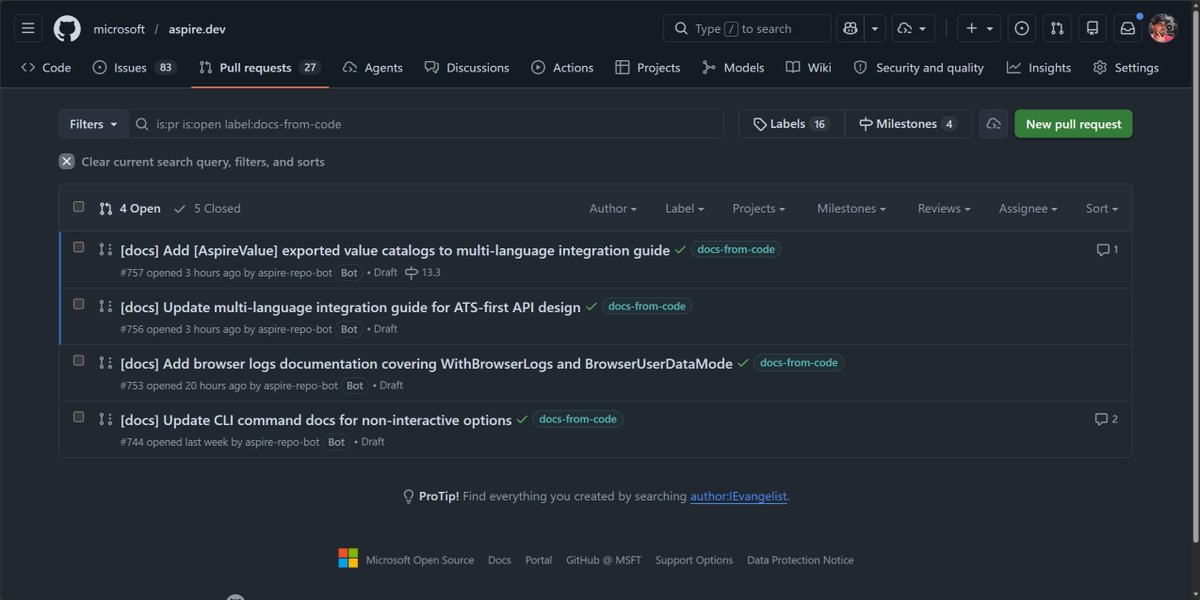Click the search magnifier icon in filter box
This screenshot has height=600, width=1200.
[x=142, y=124]
